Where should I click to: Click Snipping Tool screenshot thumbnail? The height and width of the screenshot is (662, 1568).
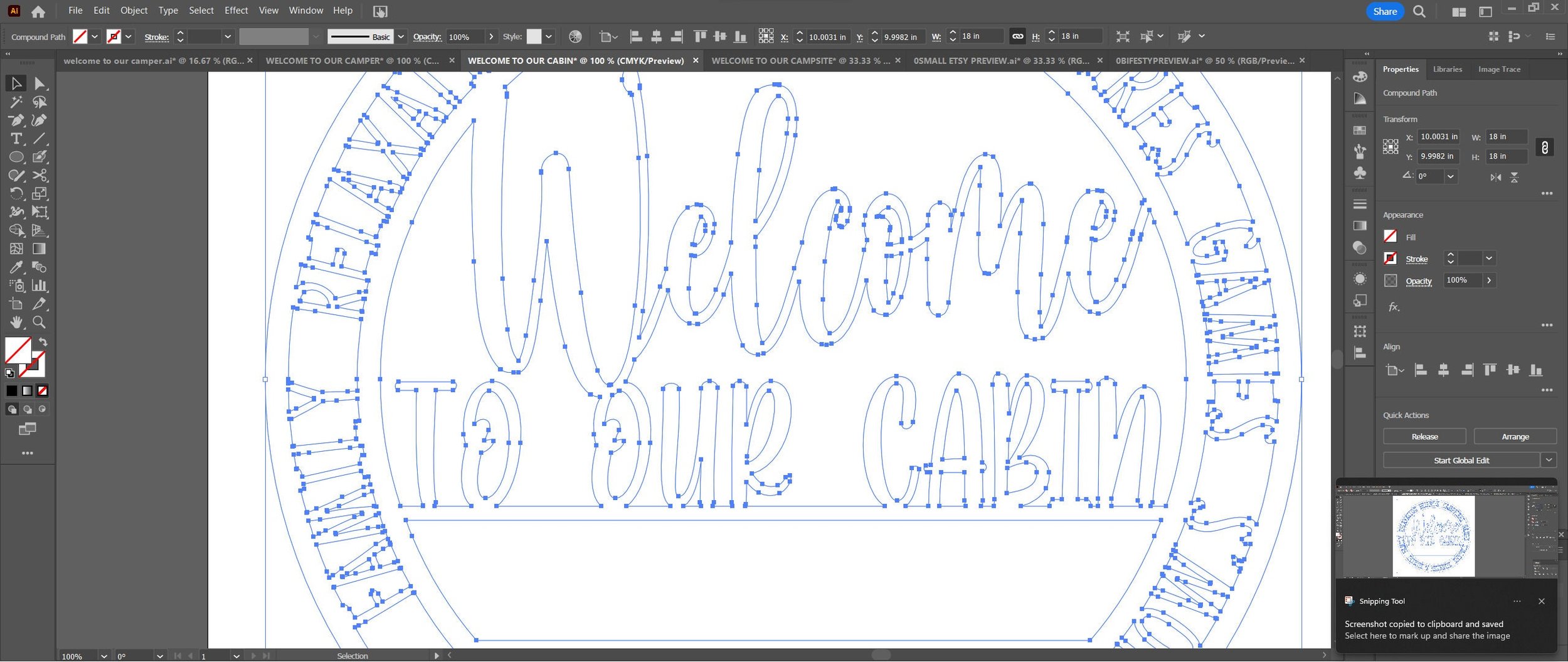click(x=1446, y=533)
